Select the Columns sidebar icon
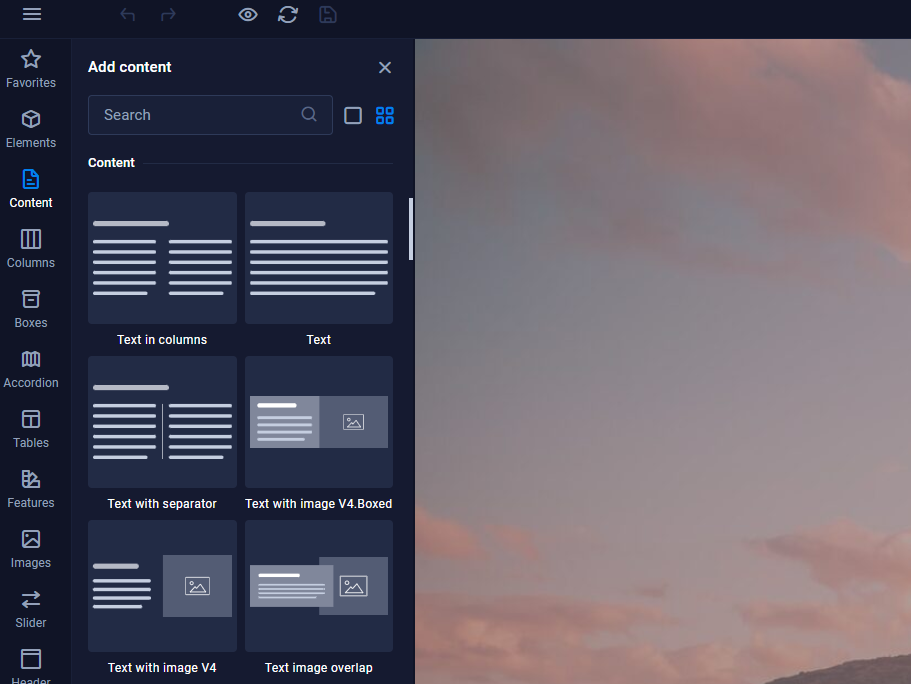The width and height of the screenshot is (911, 684). [31, 249]
